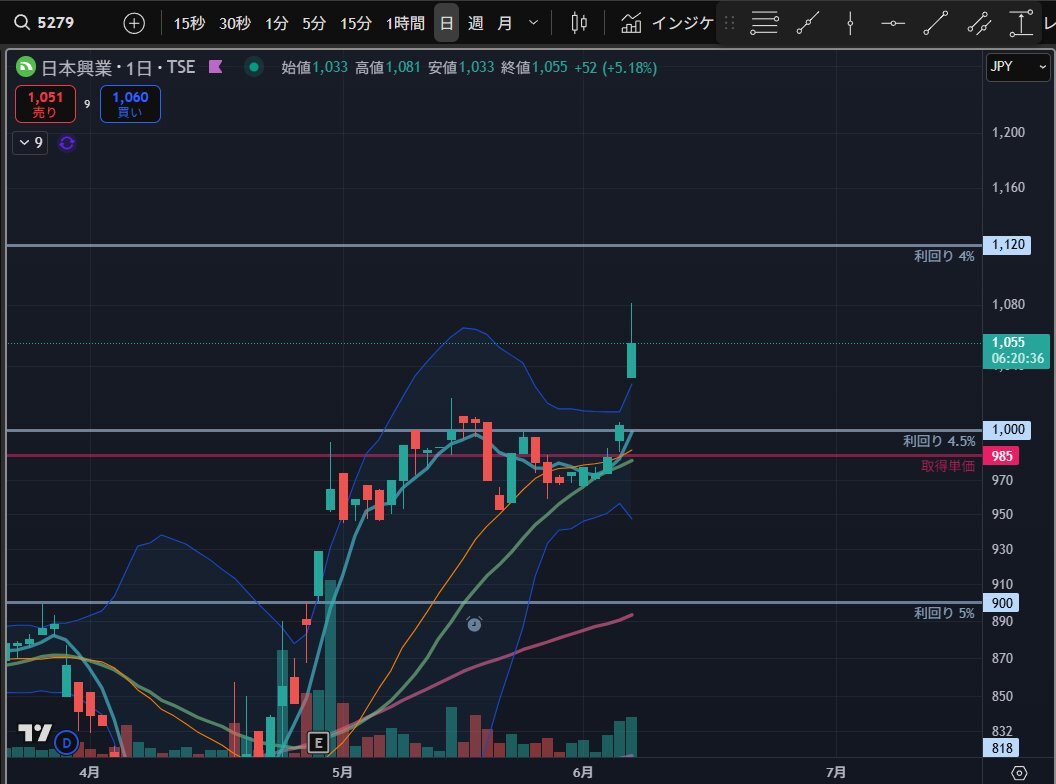Select the vertical line drawing tool
This screenshot has width=1056, height=784.
850,24
